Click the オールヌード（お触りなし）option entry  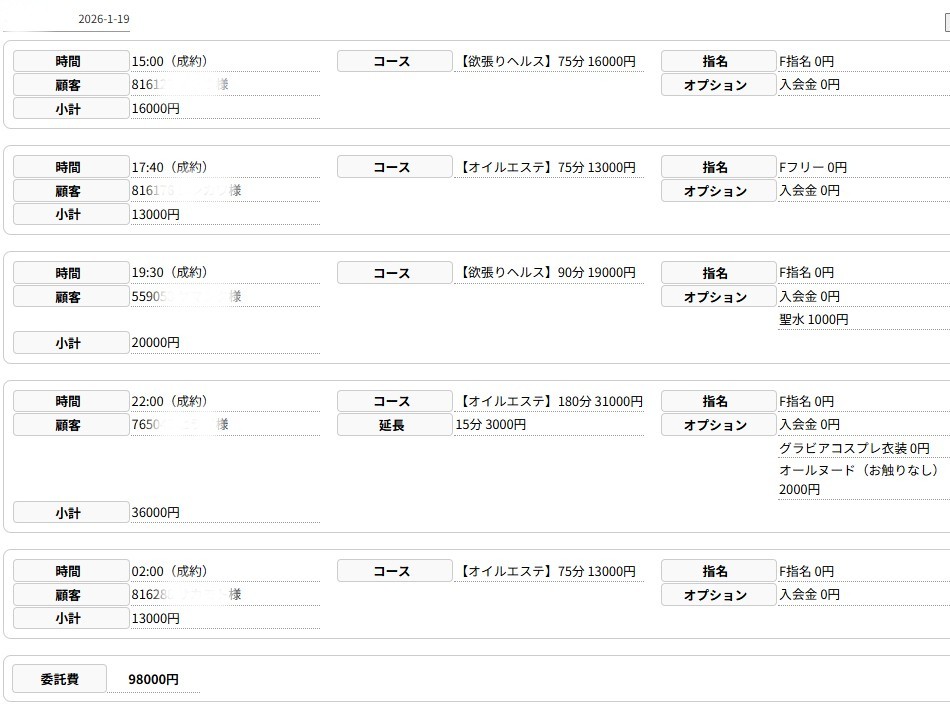click(x=859, y=470)
